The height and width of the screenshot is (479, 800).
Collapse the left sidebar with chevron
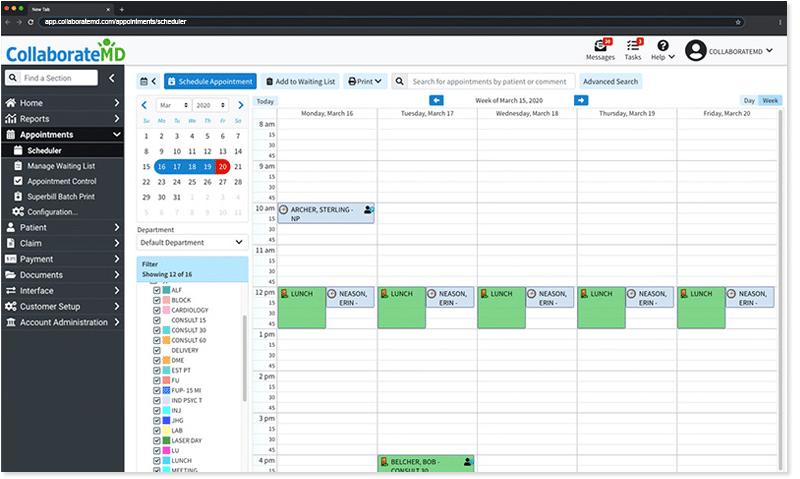pyautogui.click(x=112, y=77)
